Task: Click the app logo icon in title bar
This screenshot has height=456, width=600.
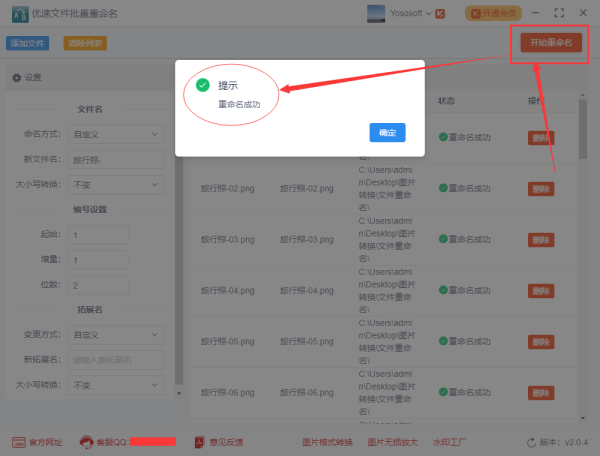Action: [x=20, y=15]
